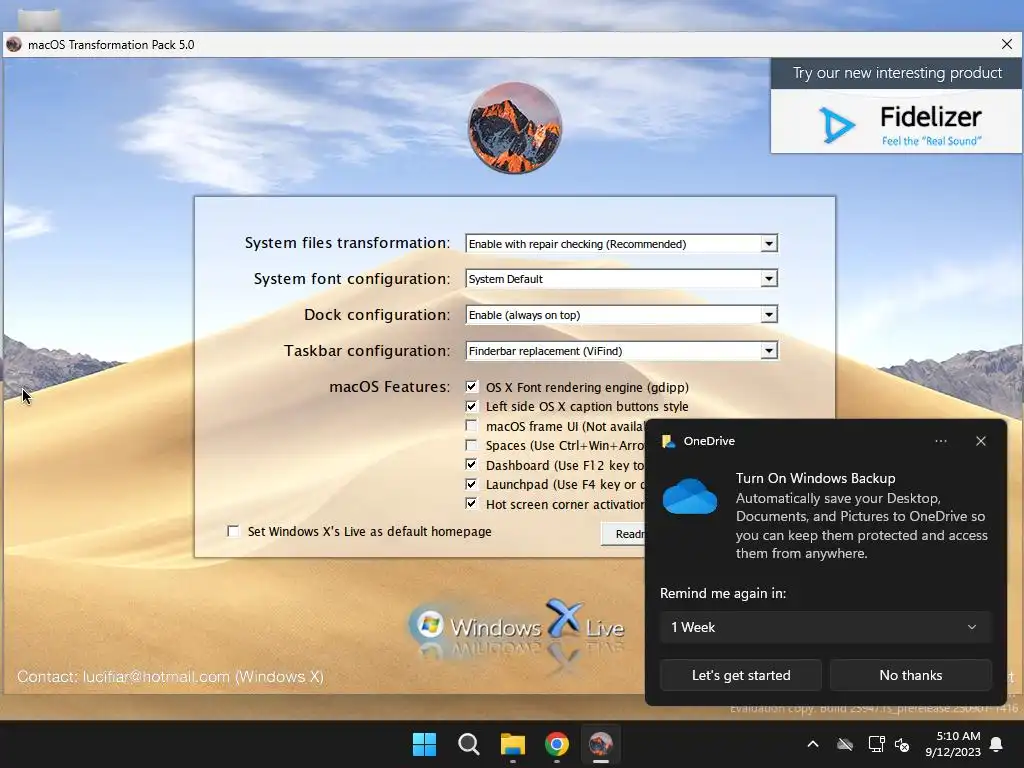Open File Explorer from taskbar
This screenshot has width=1024, height=768.
pyautogui.click(x=513, y=744)
